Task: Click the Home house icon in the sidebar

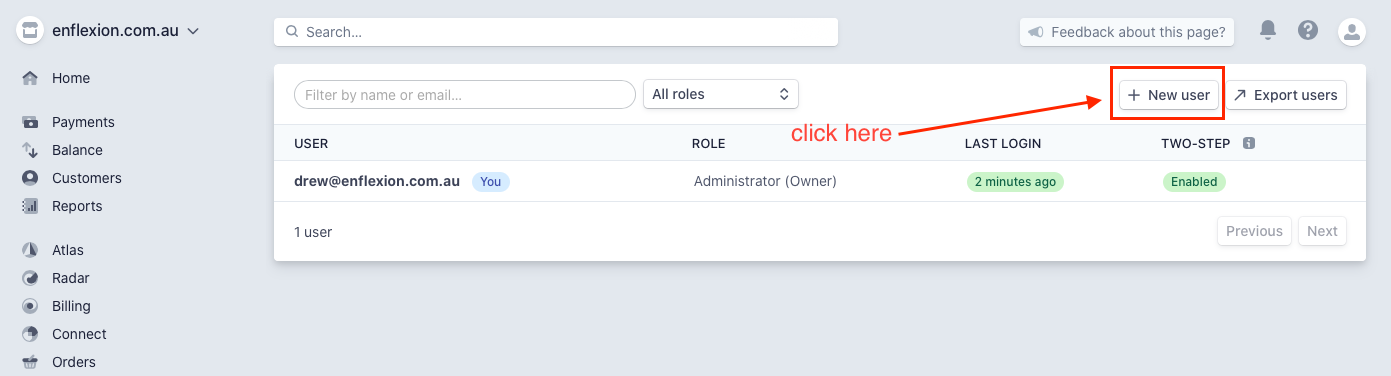Action: click(30, 78)
